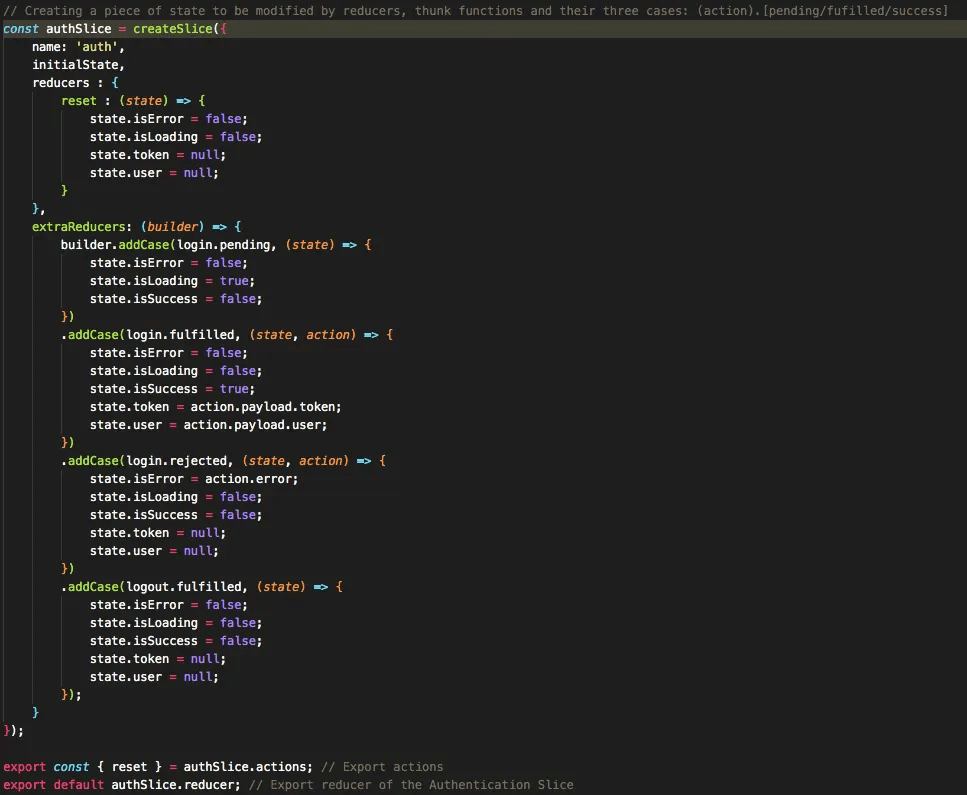Click the authSlice variable in const declaration
Image resolution: width=967 pixels, height=795 pixels.
(x=78, y=29)
